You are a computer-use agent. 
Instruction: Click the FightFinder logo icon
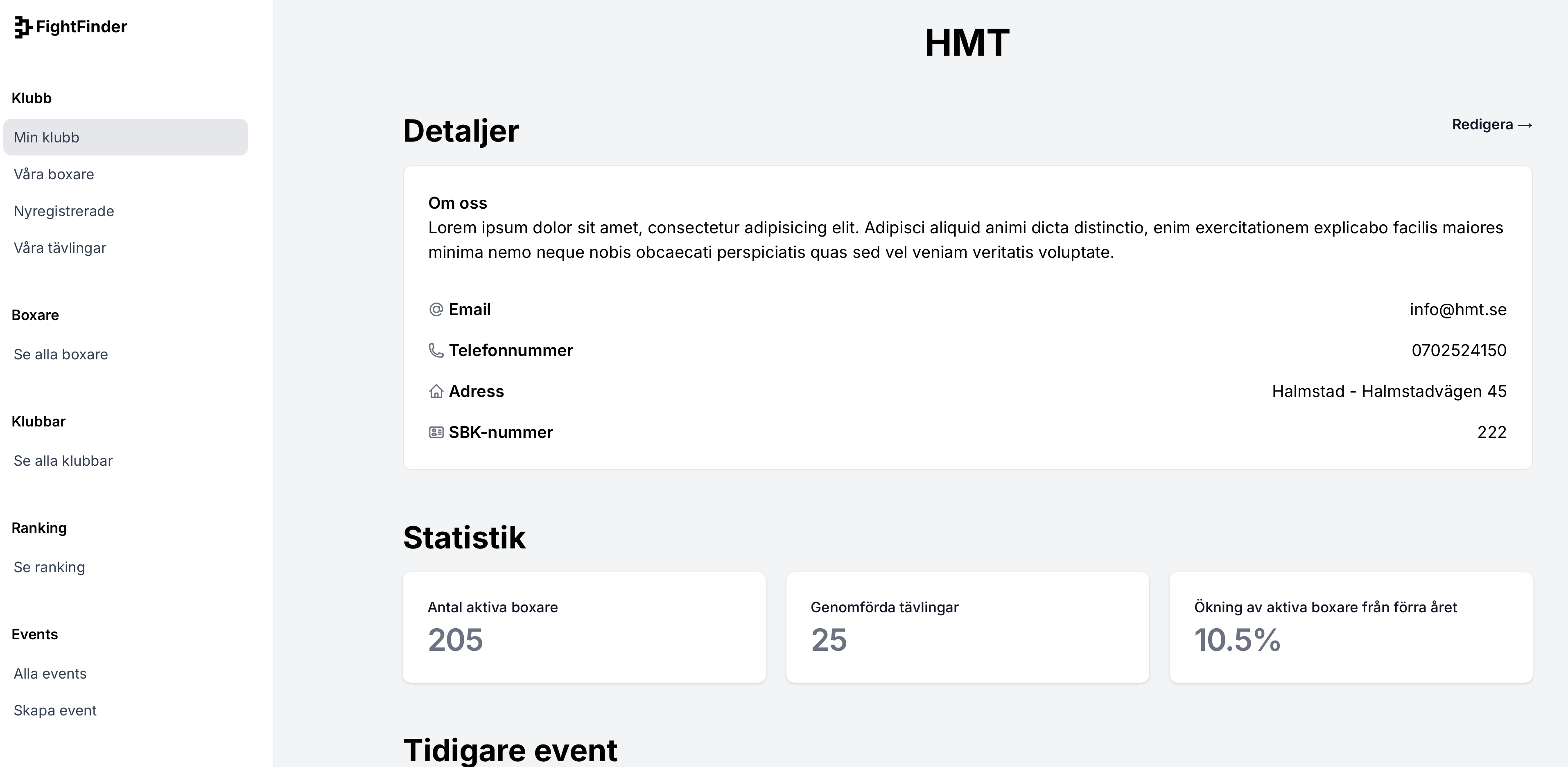pos(23,27)
